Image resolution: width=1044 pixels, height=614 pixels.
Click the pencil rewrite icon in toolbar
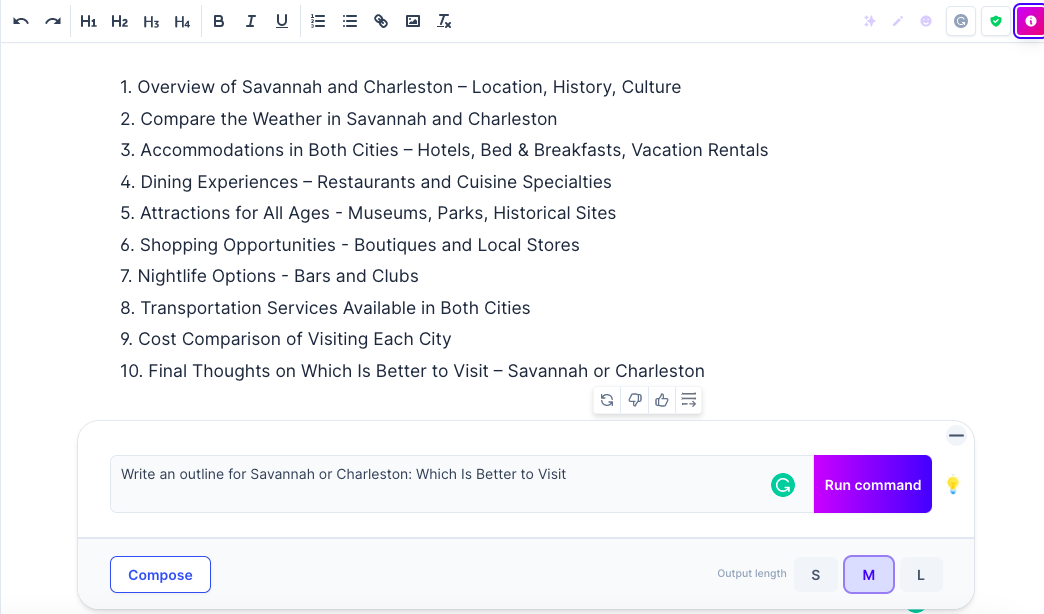click(898, 21)
